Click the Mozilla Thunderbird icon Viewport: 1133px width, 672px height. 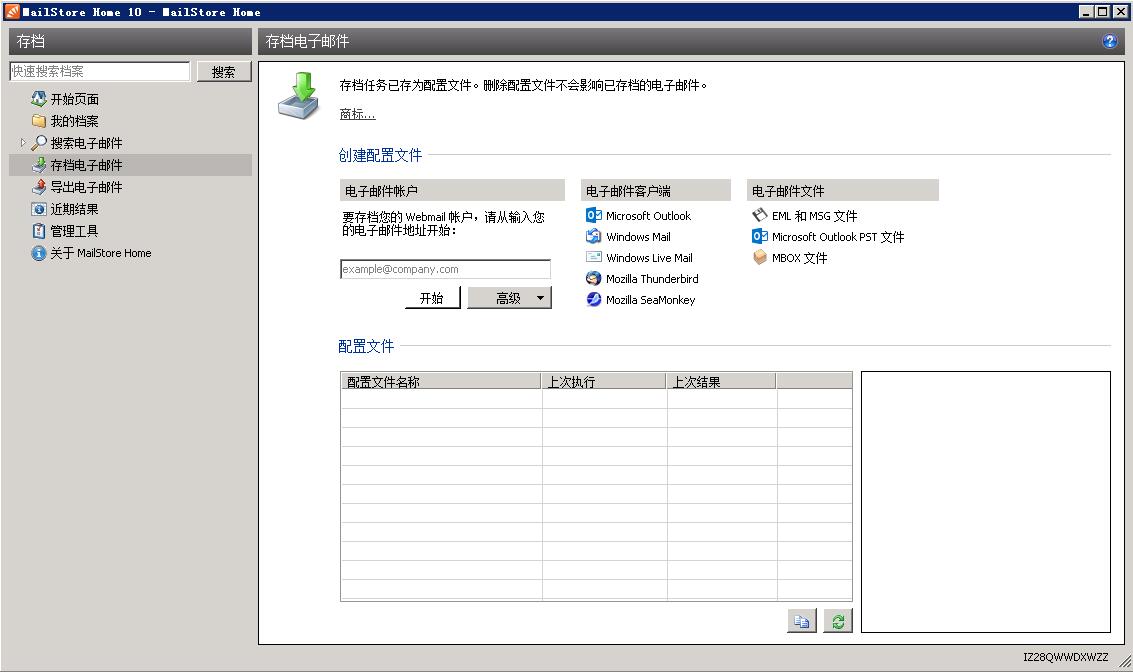(594, 278)
